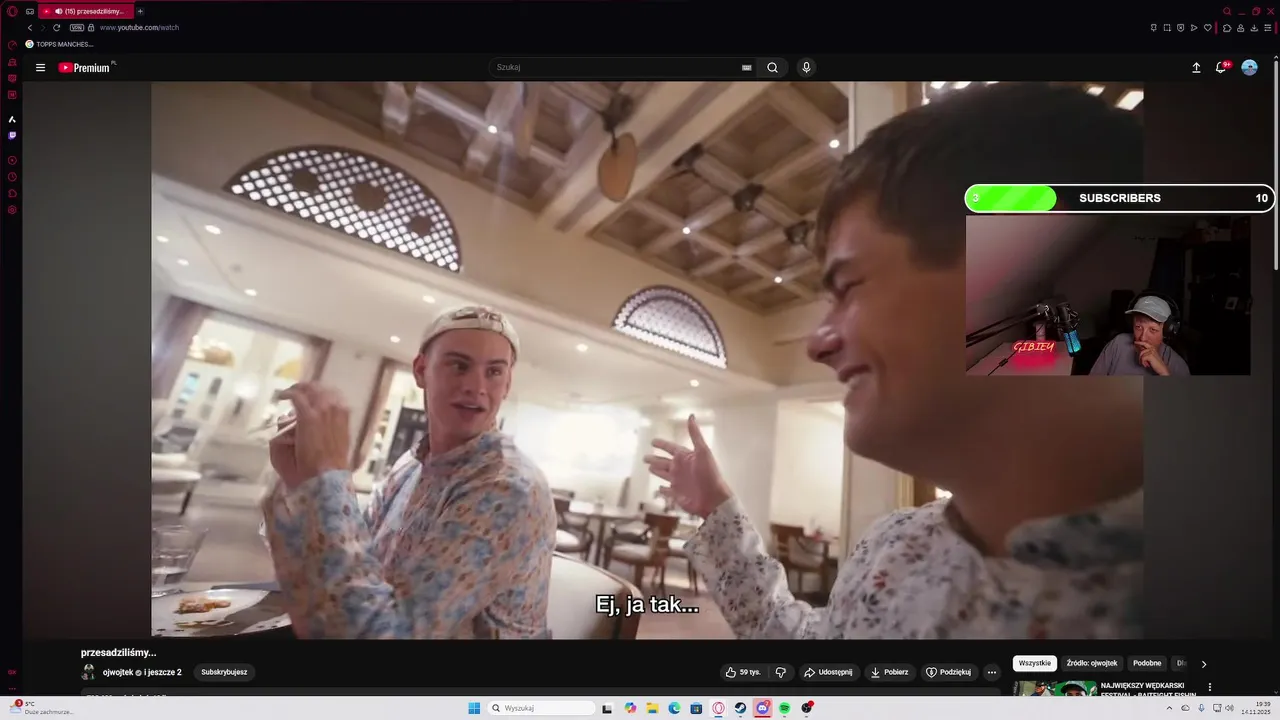Open TOPPS MANCHES bookmark
Screen dimensions: 1280x720
(x=59, y=44)
